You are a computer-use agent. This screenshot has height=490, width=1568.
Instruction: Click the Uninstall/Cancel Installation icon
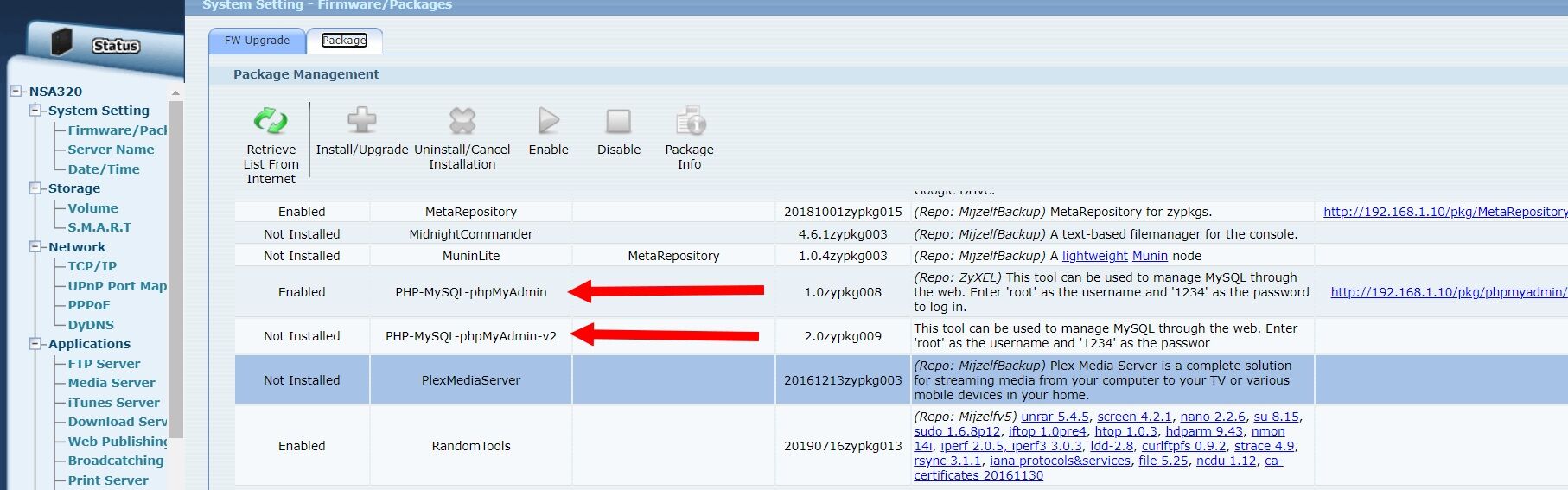coord(462,120)
